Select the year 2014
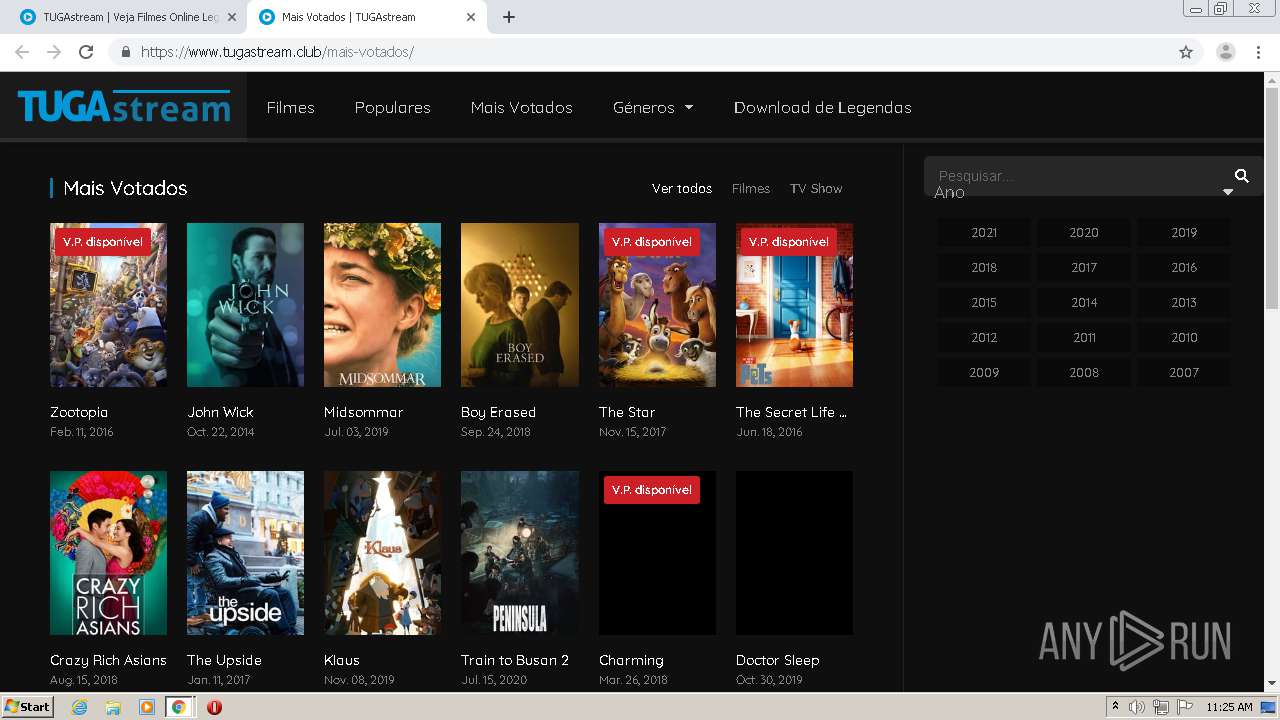The width and height of the screenshot is (1280, 720). [x=1084, y=302]
